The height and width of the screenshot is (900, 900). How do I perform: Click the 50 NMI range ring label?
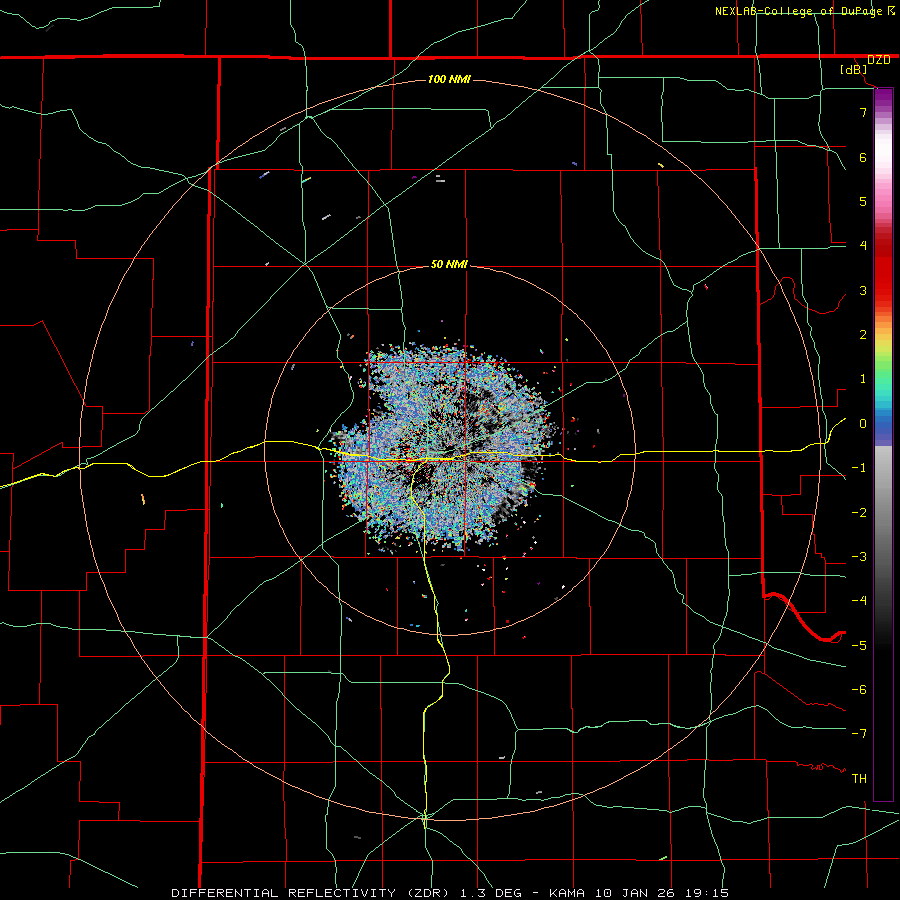(449, 264)
